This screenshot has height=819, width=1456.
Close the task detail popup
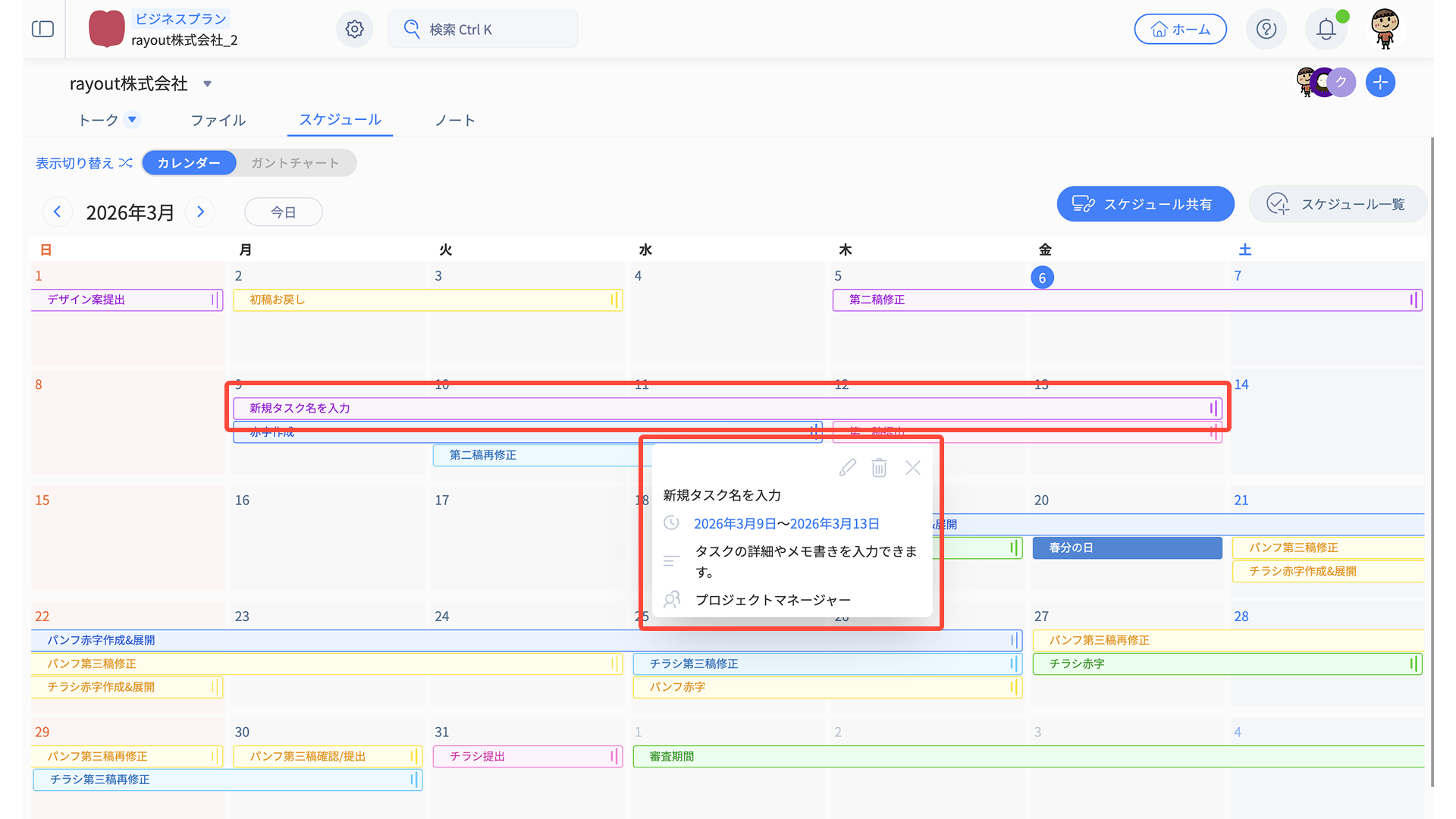[x=913, y=467]
